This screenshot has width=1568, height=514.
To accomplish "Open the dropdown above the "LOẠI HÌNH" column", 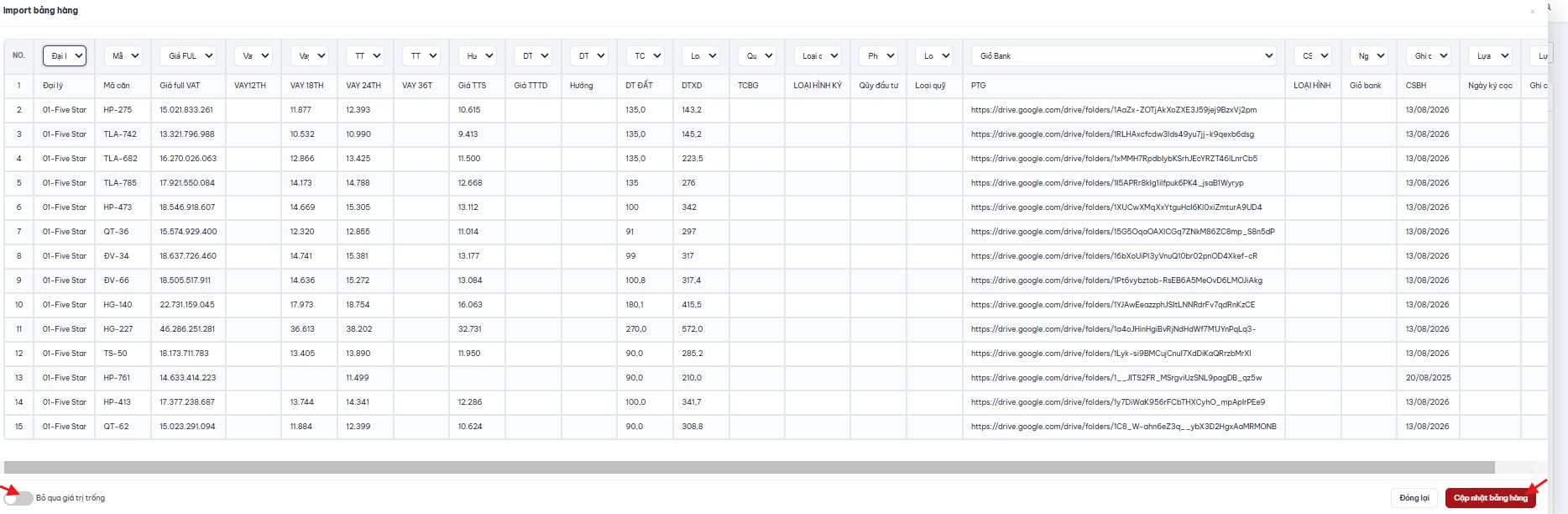I will 1313,55.
